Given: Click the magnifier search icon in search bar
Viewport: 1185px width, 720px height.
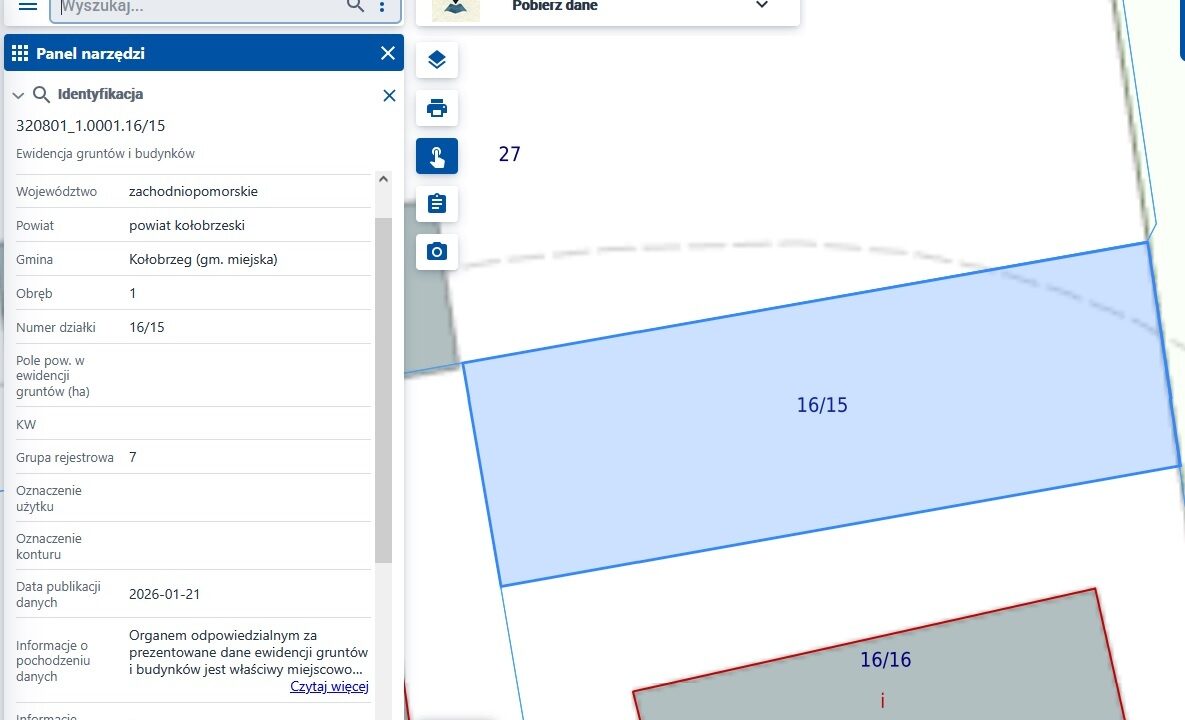Looking at the screenshot, I should [355, 6].
